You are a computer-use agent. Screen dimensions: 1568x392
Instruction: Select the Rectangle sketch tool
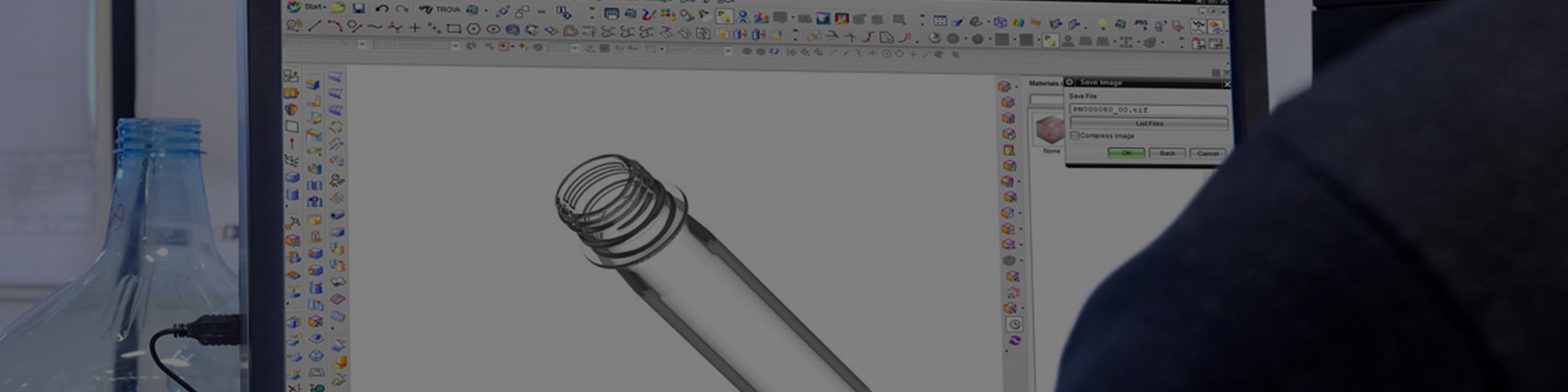453,29
